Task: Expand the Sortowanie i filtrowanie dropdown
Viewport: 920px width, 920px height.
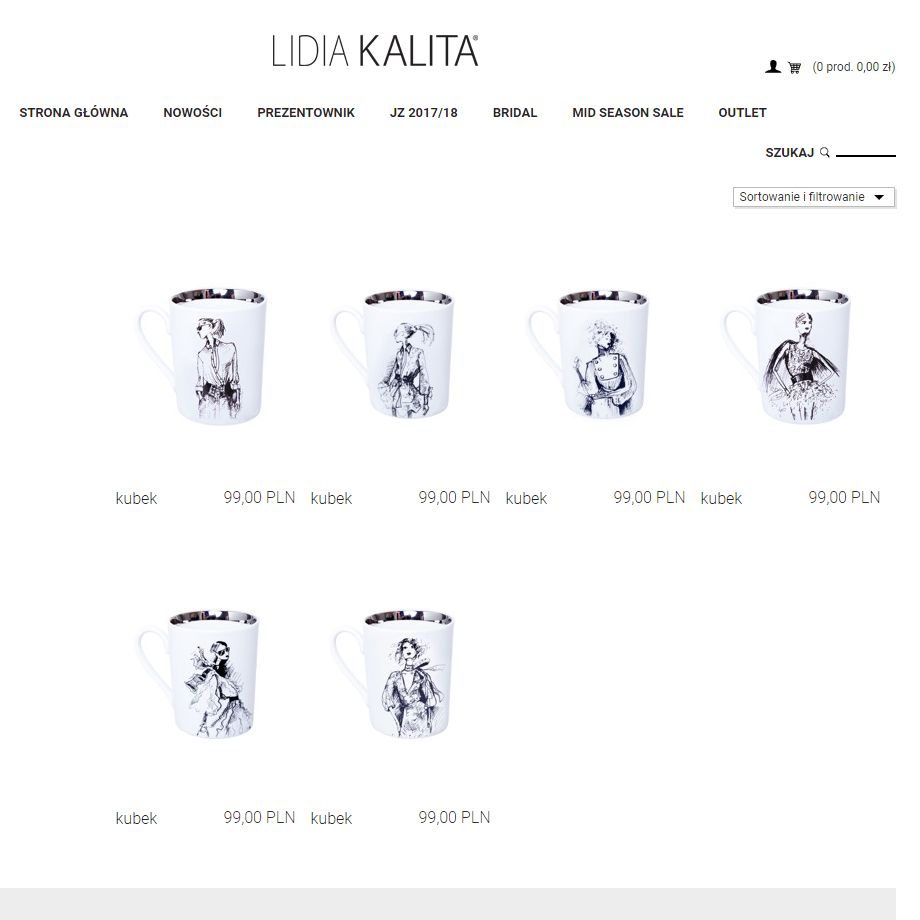Action: click(x=814, y=197)
